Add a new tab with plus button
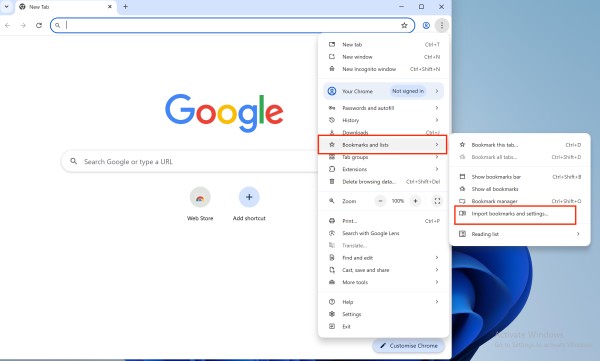Viewport: 600px width, 361px height. click(x=125, y=7)
